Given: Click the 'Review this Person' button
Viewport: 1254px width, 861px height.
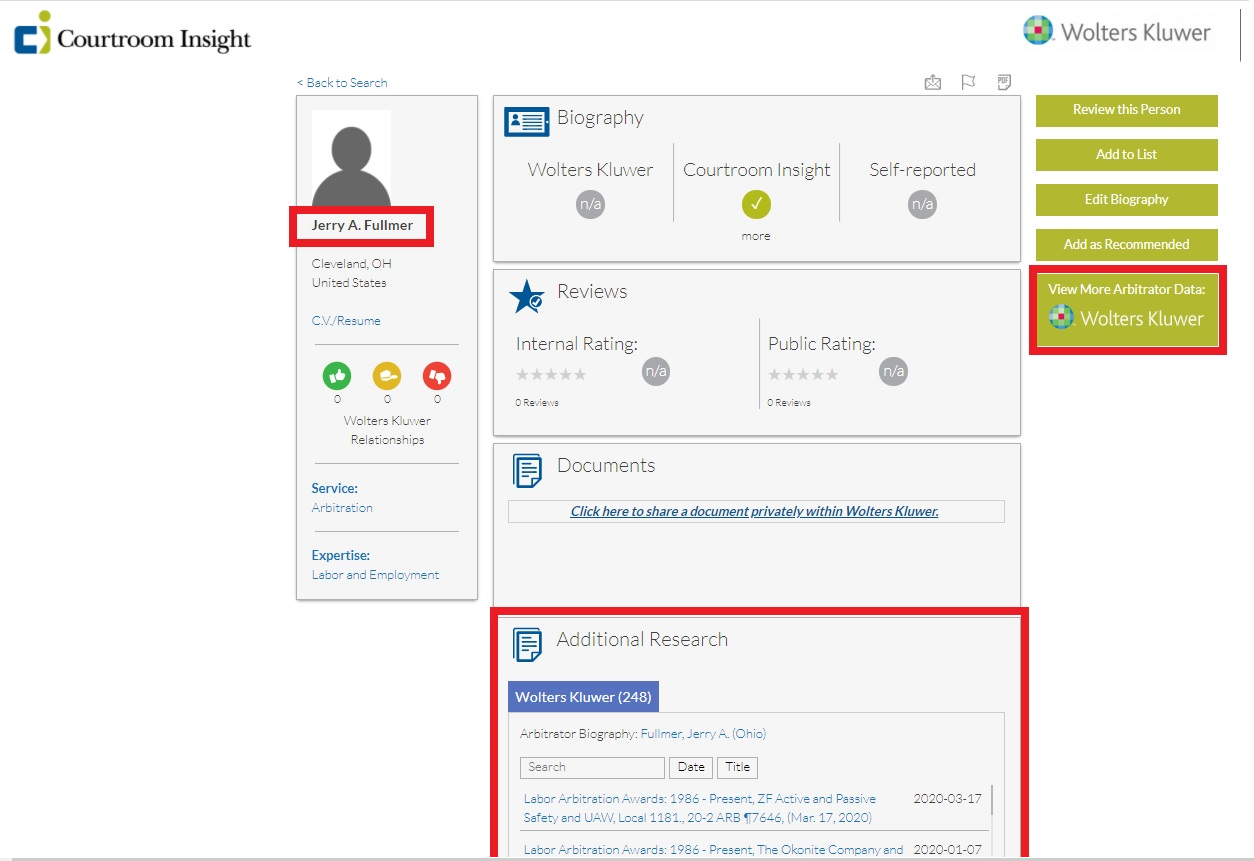Looking at the screenshot, I should click(1126, 110).
